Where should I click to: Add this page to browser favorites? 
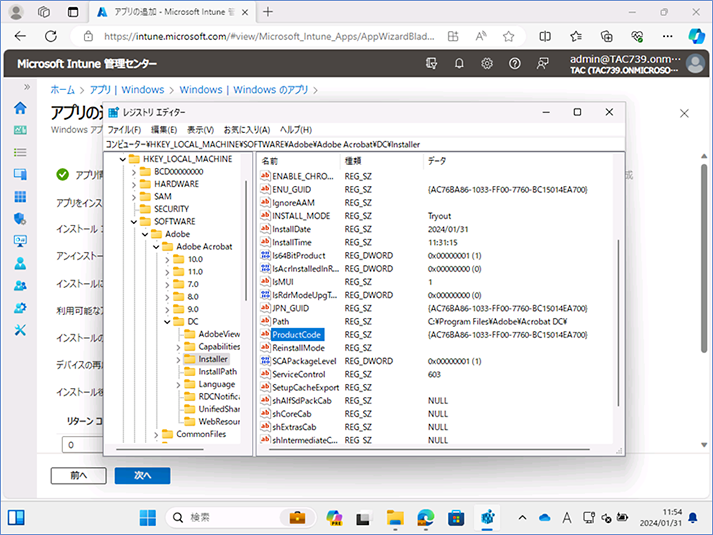508,36
